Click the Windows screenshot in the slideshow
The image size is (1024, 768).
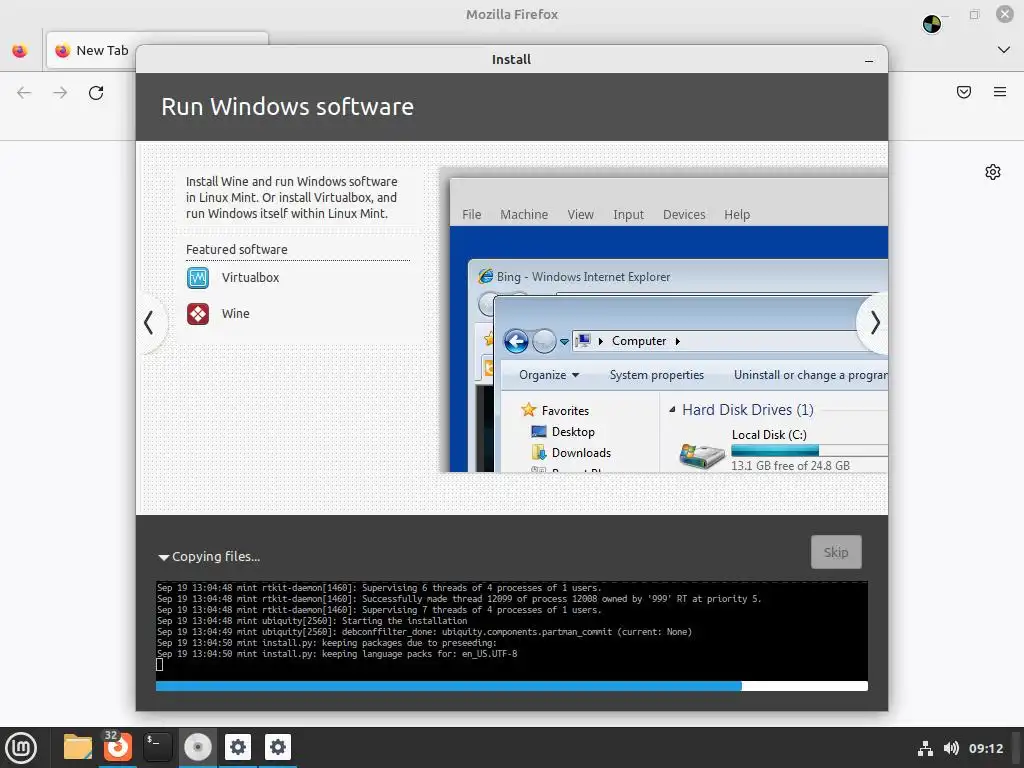click(663, 320)
